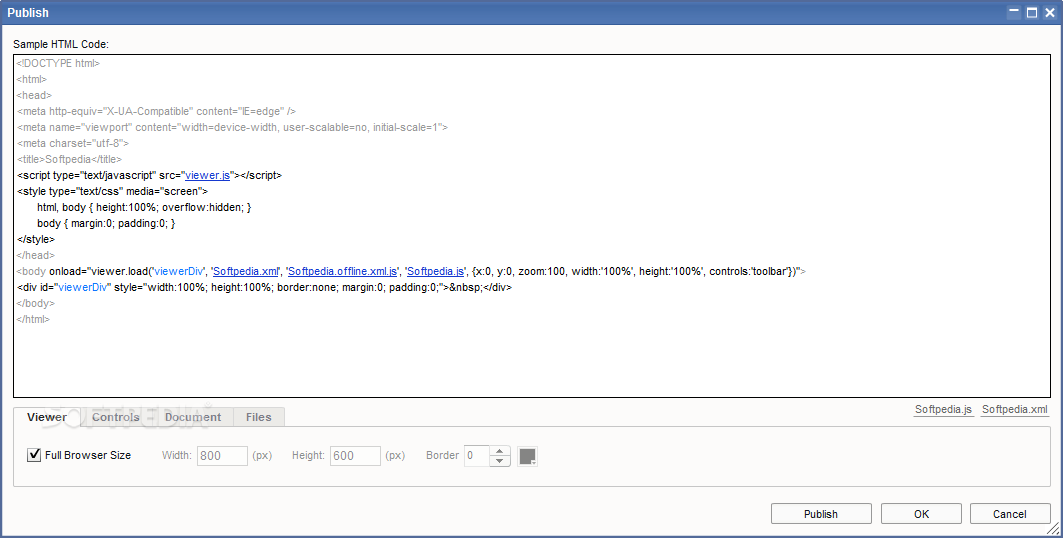
Task: Click the Sample HTML Code label
Action: (x=61, y=45)
